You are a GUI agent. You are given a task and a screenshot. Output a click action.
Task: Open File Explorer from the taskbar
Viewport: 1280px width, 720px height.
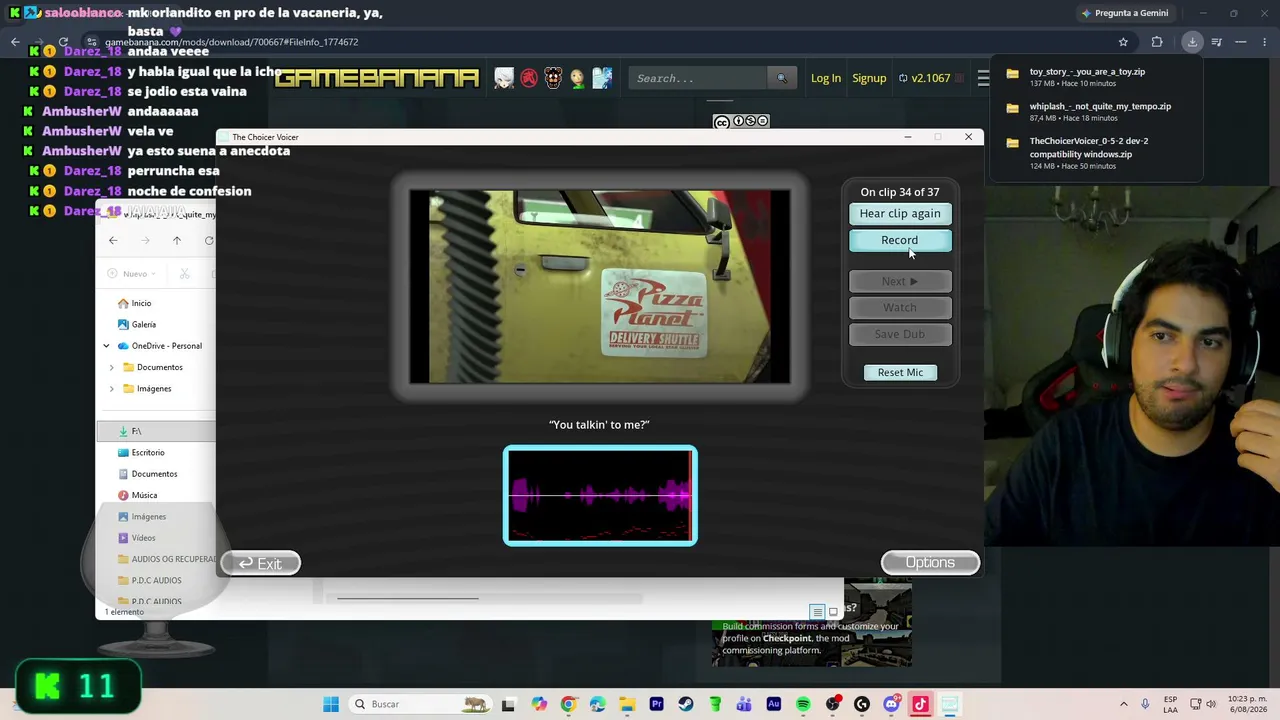click(627, 704)
